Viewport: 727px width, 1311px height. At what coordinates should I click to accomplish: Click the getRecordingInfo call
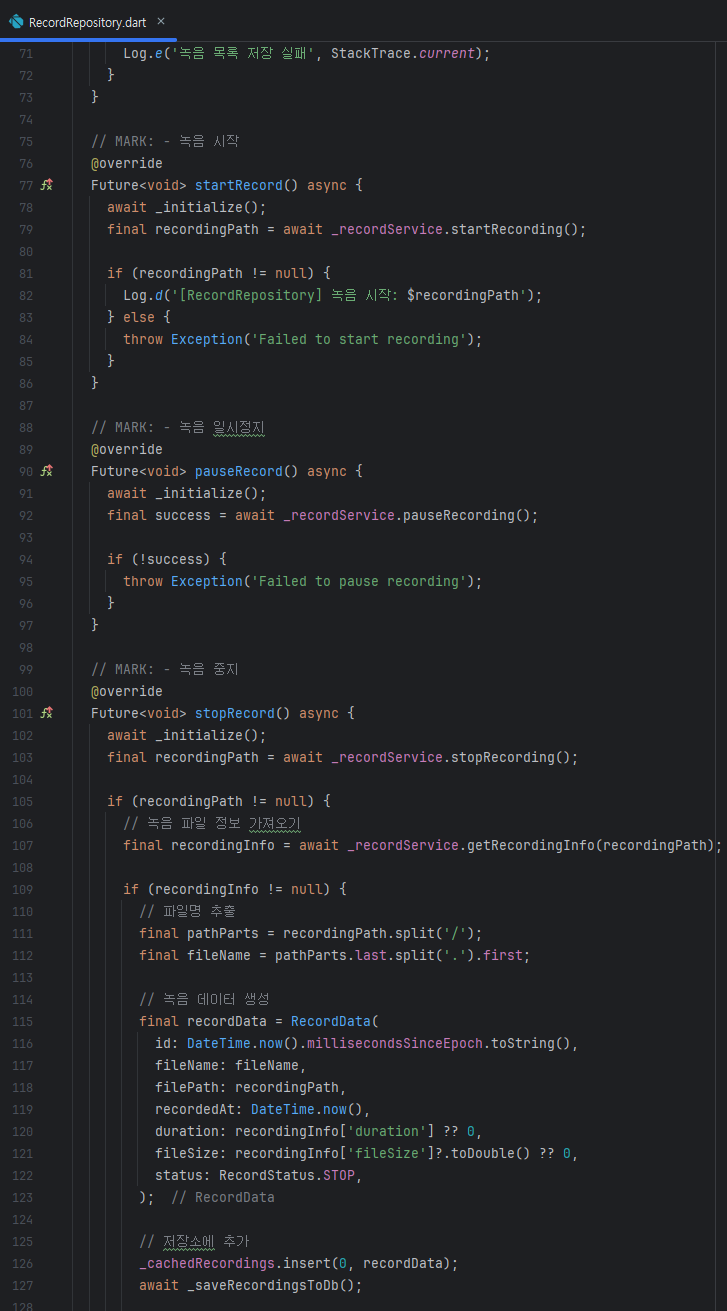531,845
